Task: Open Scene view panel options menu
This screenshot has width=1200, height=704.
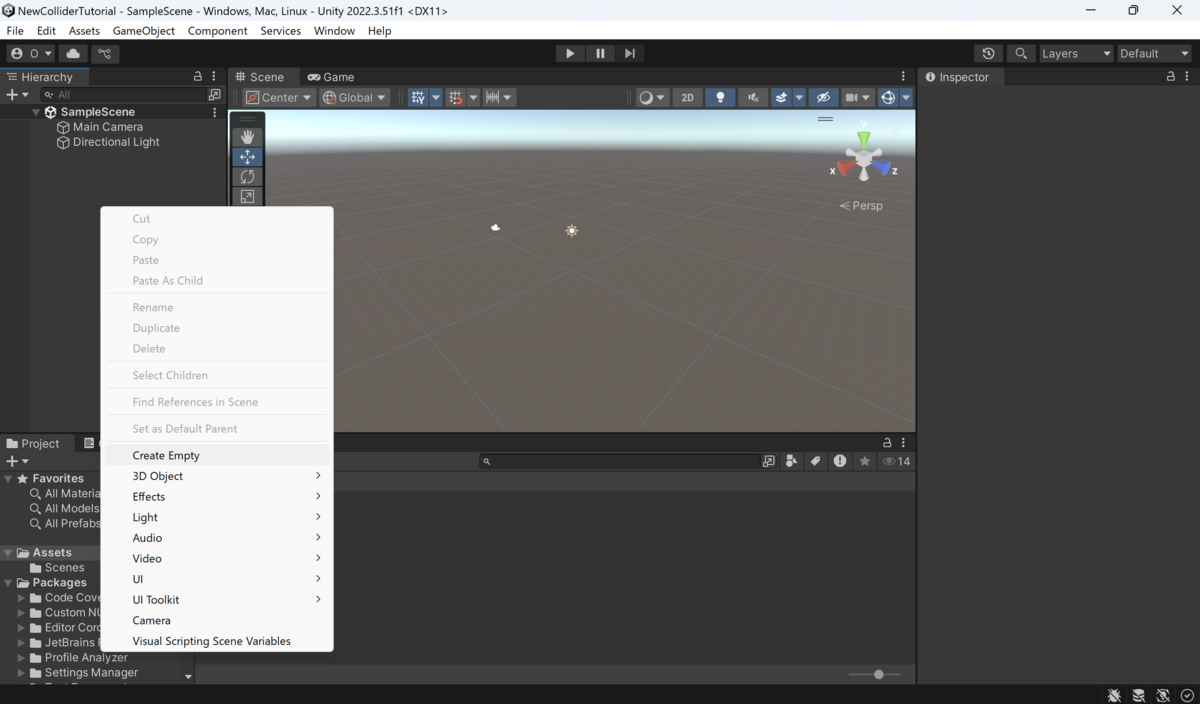Action: 903,76
